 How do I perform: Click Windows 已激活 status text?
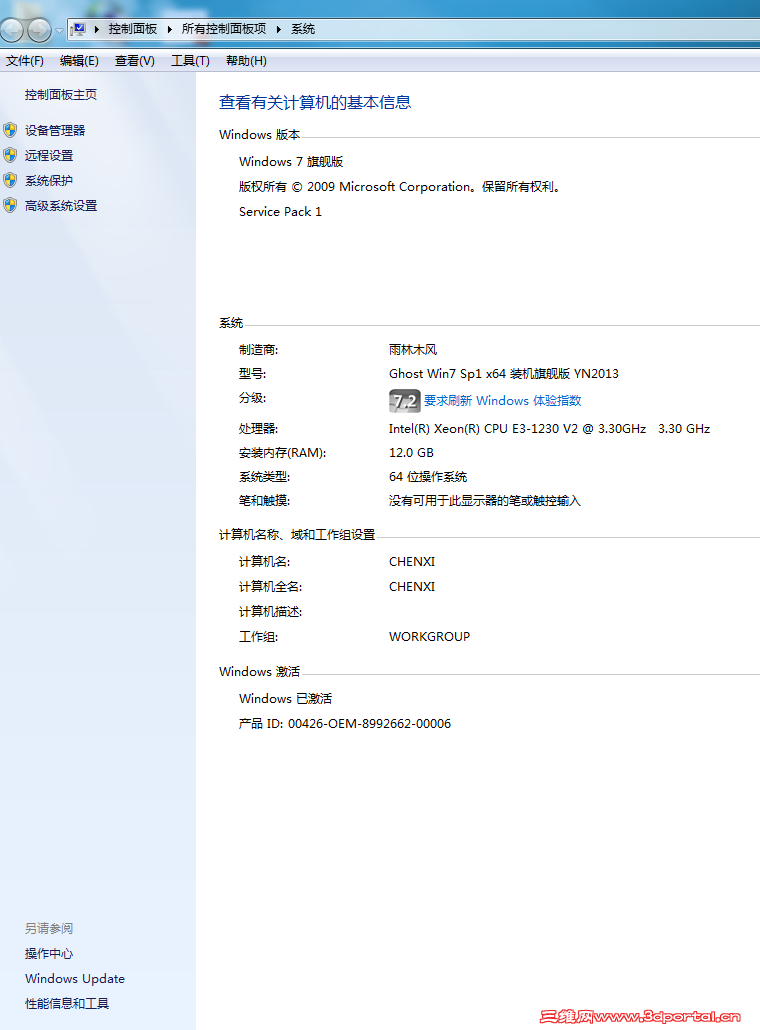point(286,698)
